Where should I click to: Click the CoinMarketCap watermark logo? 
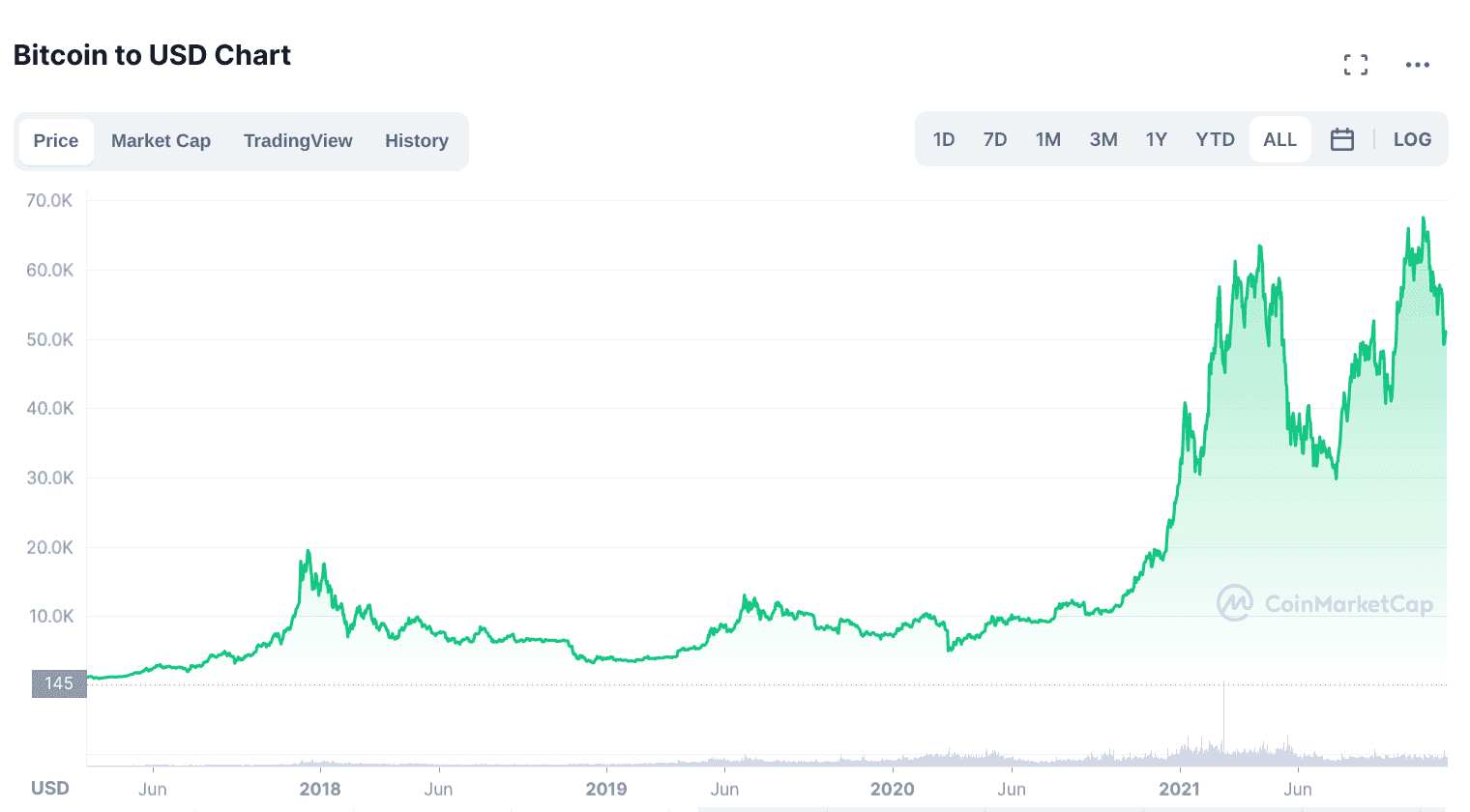click(x=1325, y=603)
